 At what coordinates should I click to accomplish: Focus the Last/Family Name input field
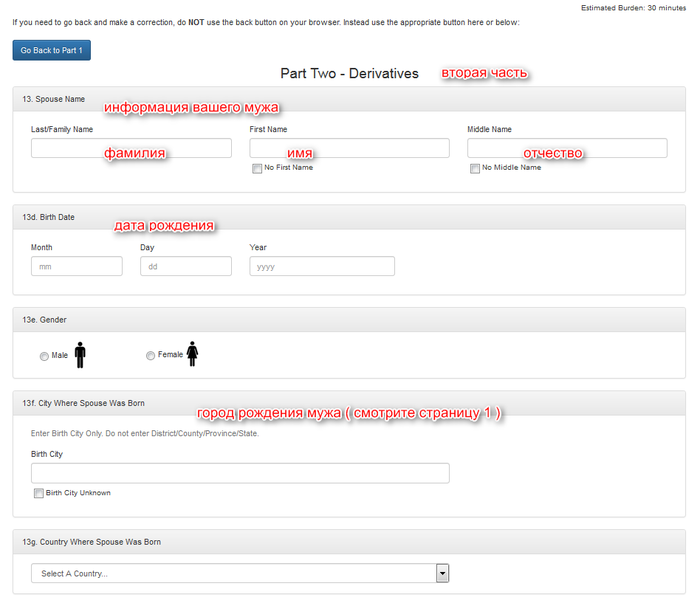click(x=131, y=148)
